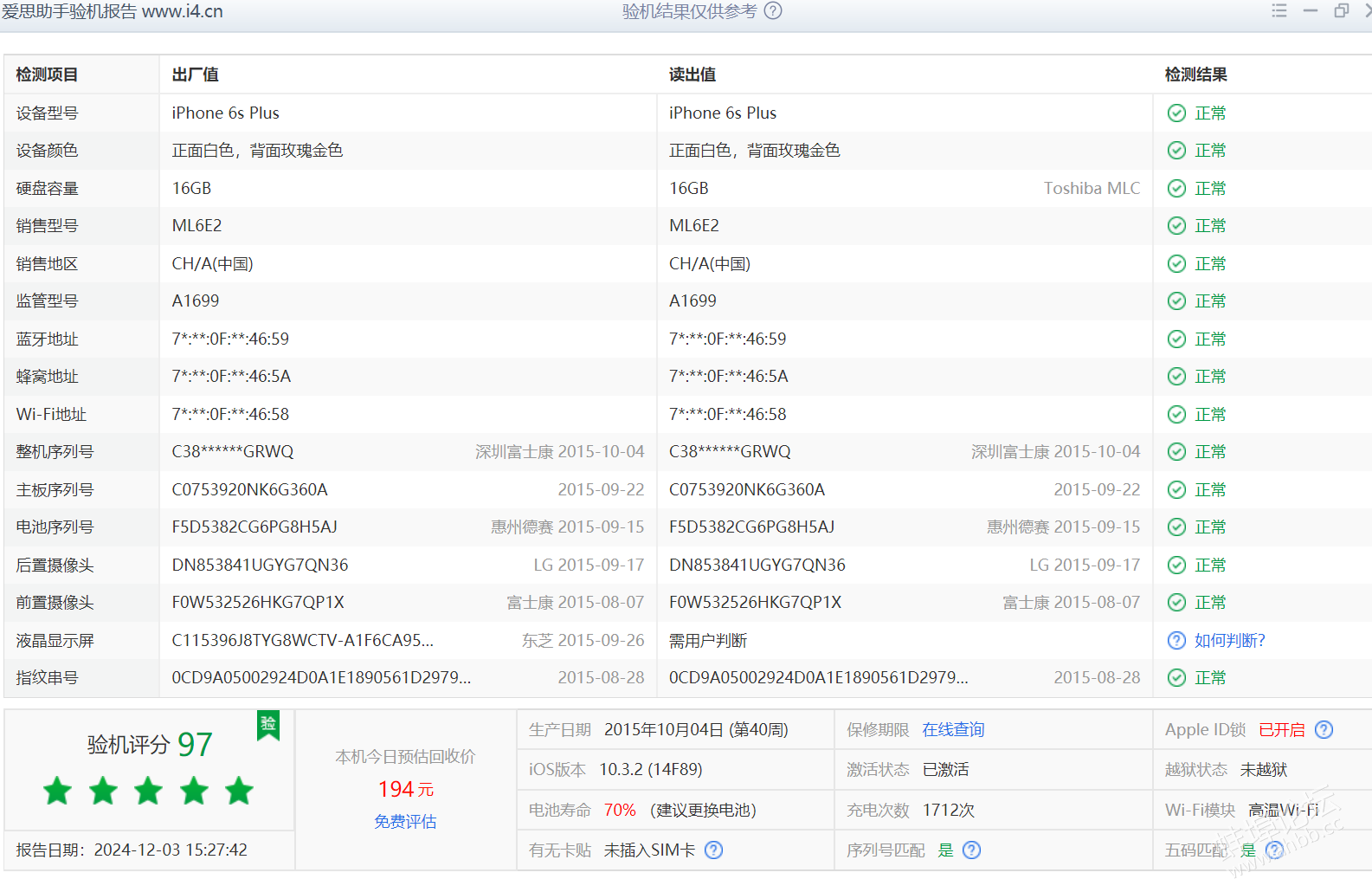The height and width of the screenshot is (892, 1372).
Task: Click help icon next to 未插入SIM卡
Action: (x=713, y=850)
